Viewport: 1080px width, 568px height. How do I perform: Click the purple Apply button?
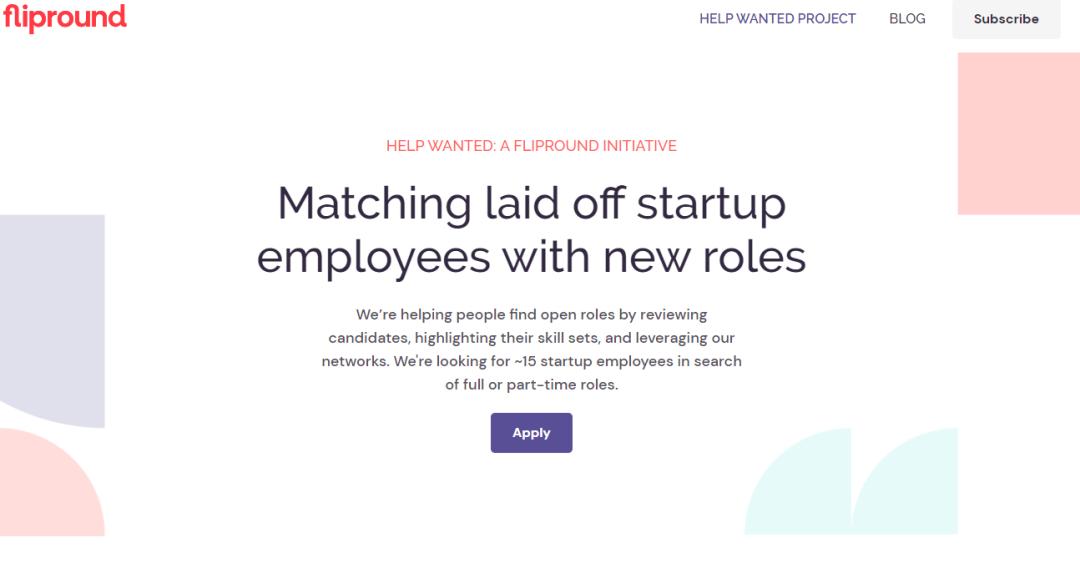pyautogui.click(x=531, y=433)
